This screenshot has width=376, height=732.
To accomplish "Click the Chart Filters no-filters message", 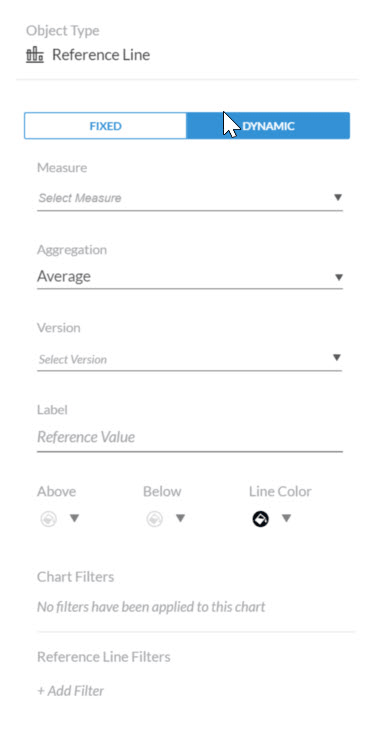I will pos(151,606).
